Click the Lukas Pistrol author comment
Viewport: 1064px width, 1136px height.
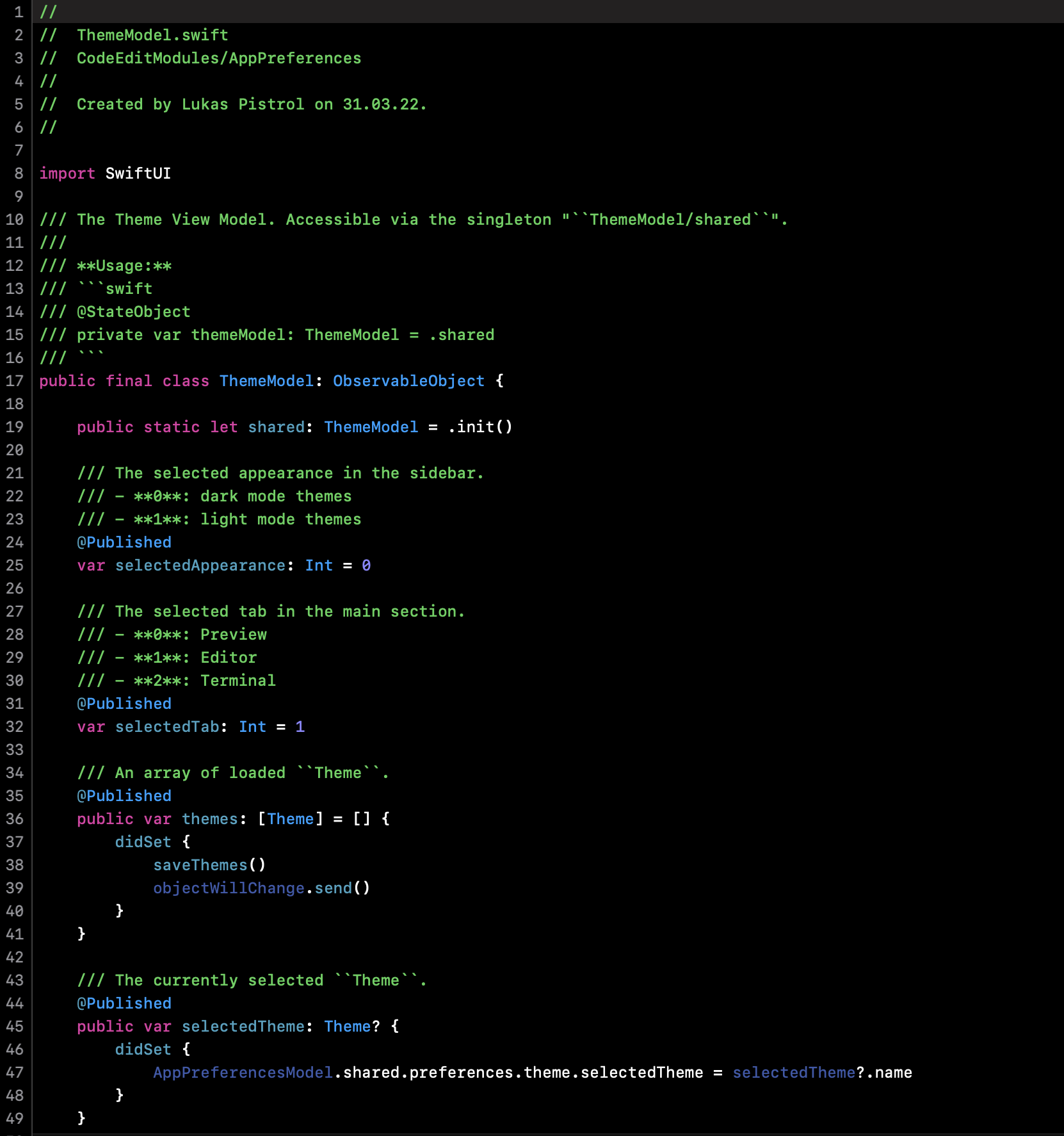(x=241, y=104)
